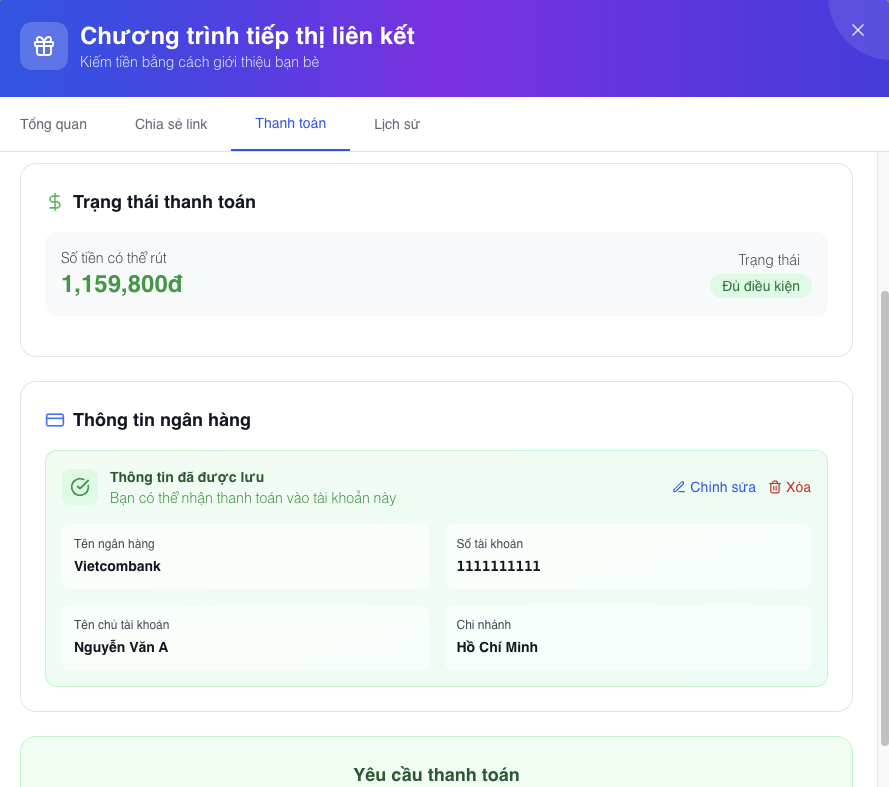Click the red trash bin icon
Viewport: 889px width, 787px height.
775,487
